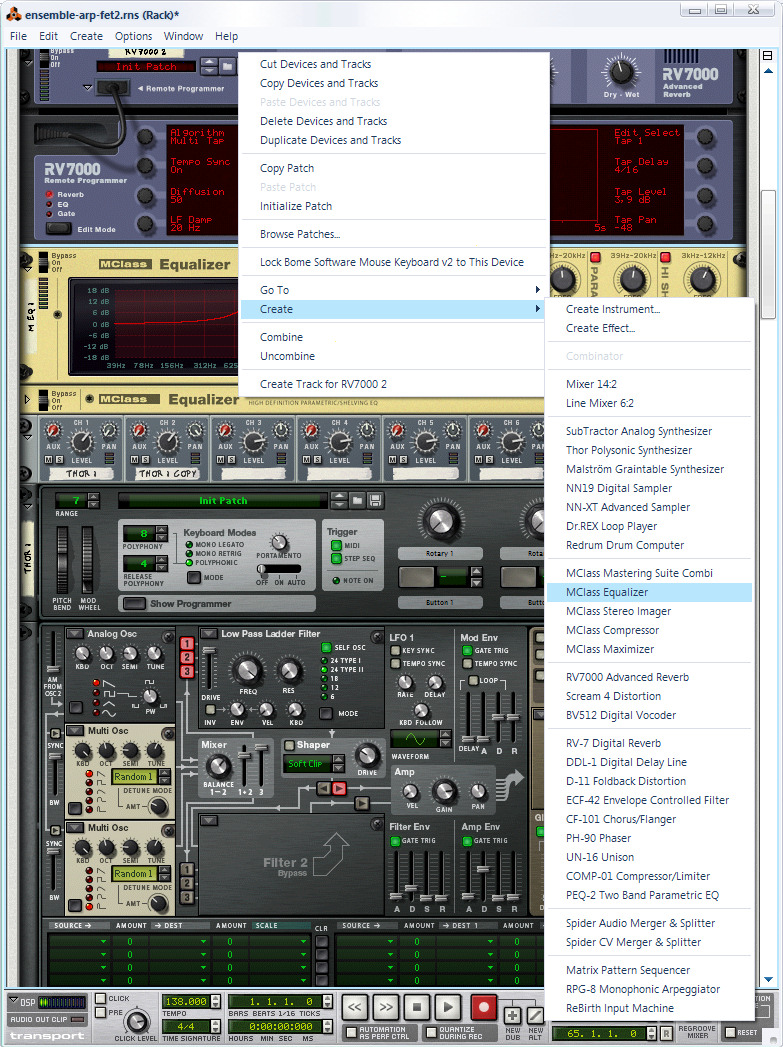Click the RV7000 browse patch folder icon
Image resolution: width=783 pixels, height=1047 pixels.
pos(228,66)
